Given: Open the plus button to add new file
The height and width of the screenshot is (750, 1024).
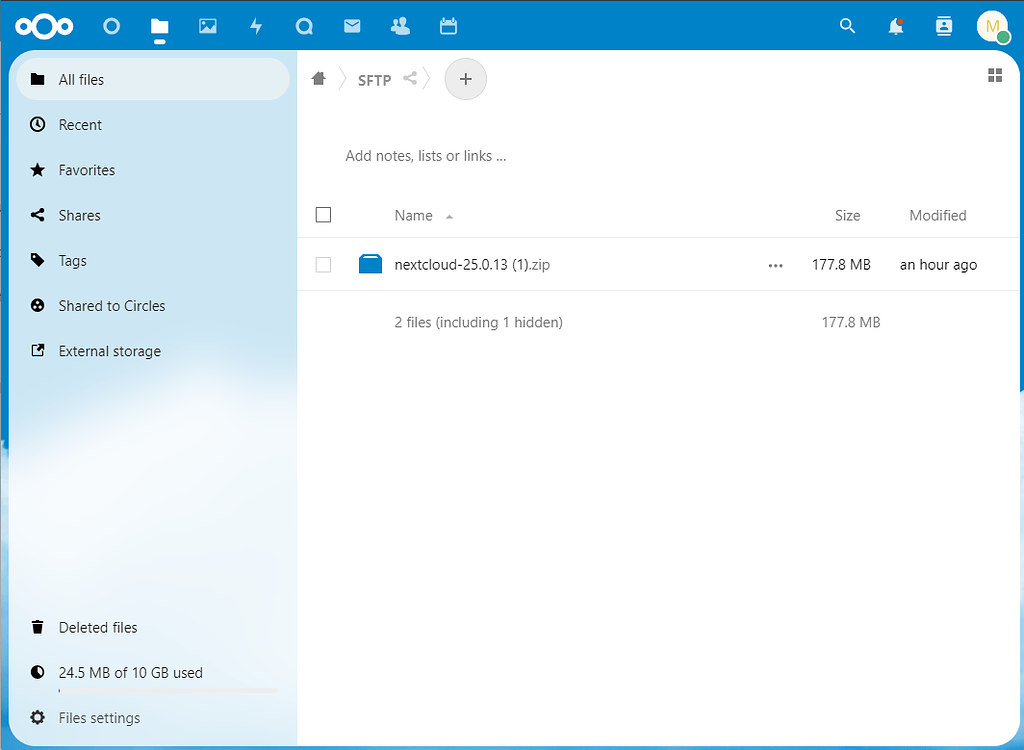Looking at the screenshot, I should coord(465,79).
